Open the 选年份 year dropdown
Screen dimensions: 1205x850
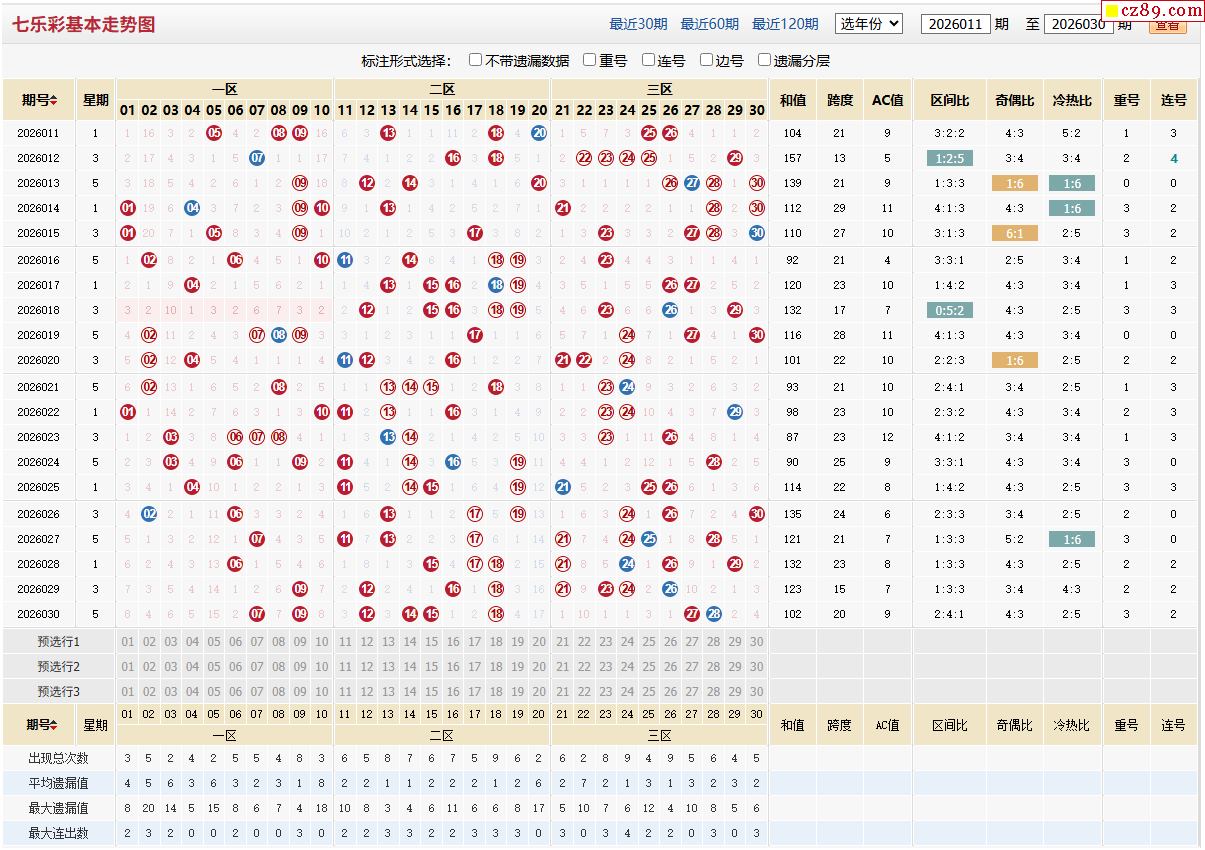(869, 24)
